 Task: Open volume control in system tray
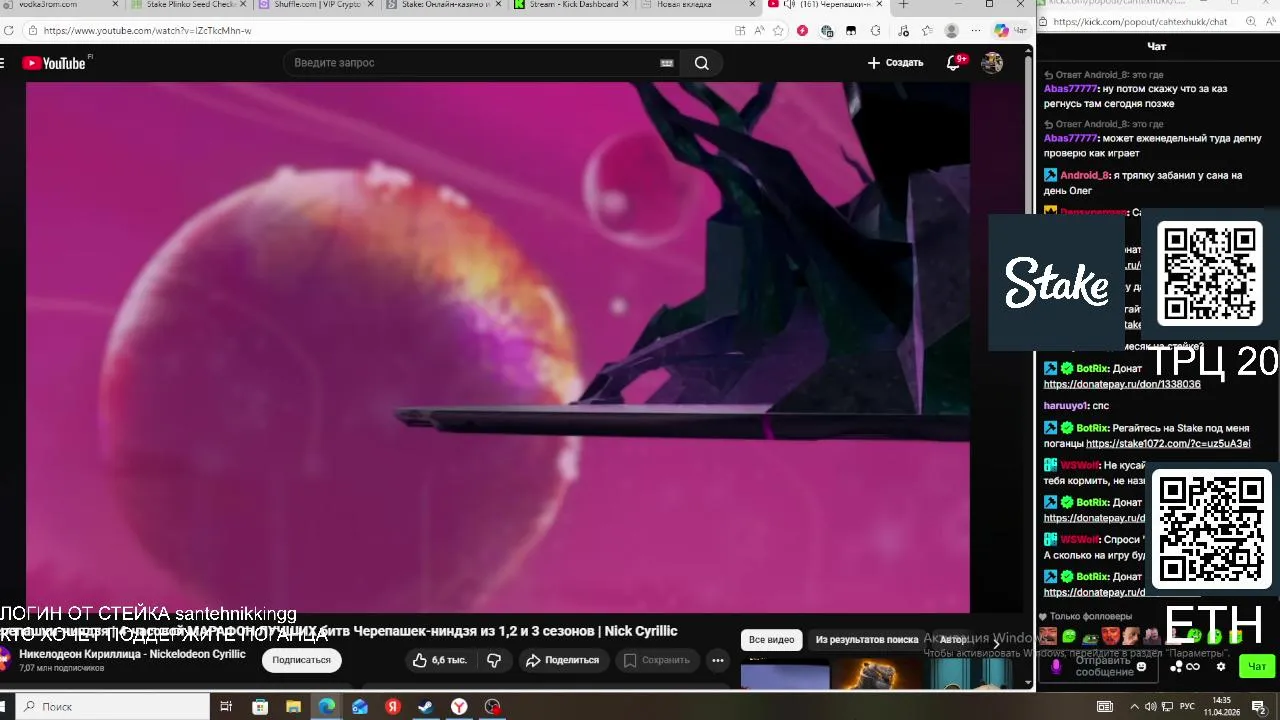(x=1150, y=707)
